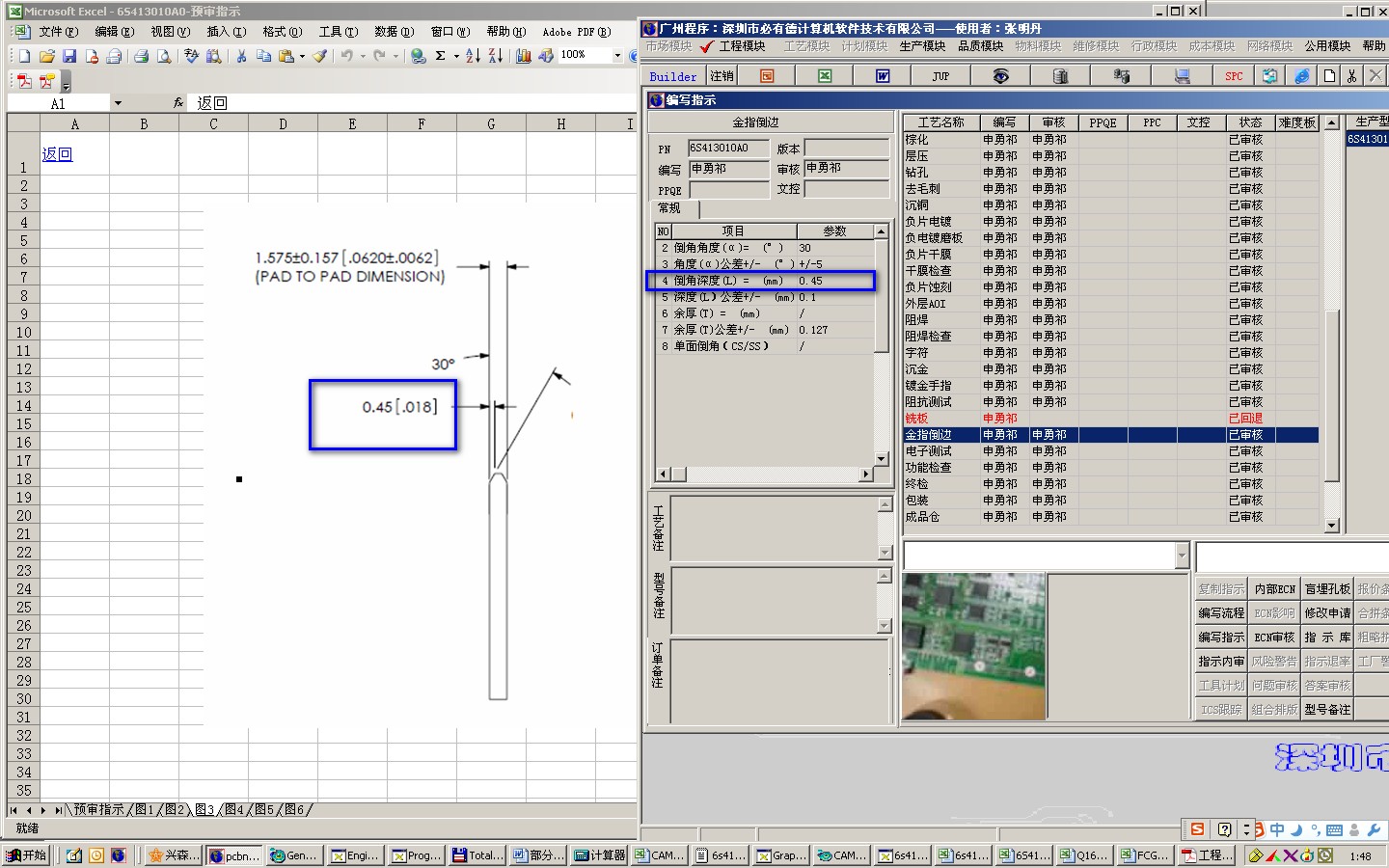Click the Convert to Adobe PDF icon
Screen dimensions: 1389x868
pos(24,81)
